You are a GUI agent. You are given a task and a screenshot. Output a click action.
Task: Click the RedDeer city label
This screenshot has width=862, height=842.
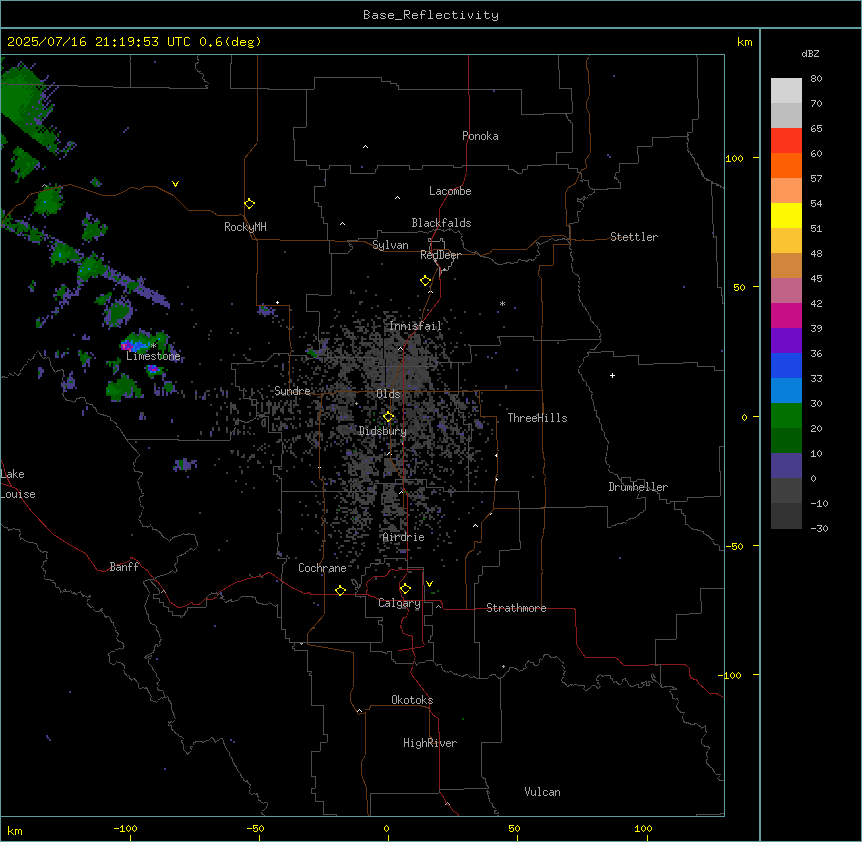pos(440,255)
